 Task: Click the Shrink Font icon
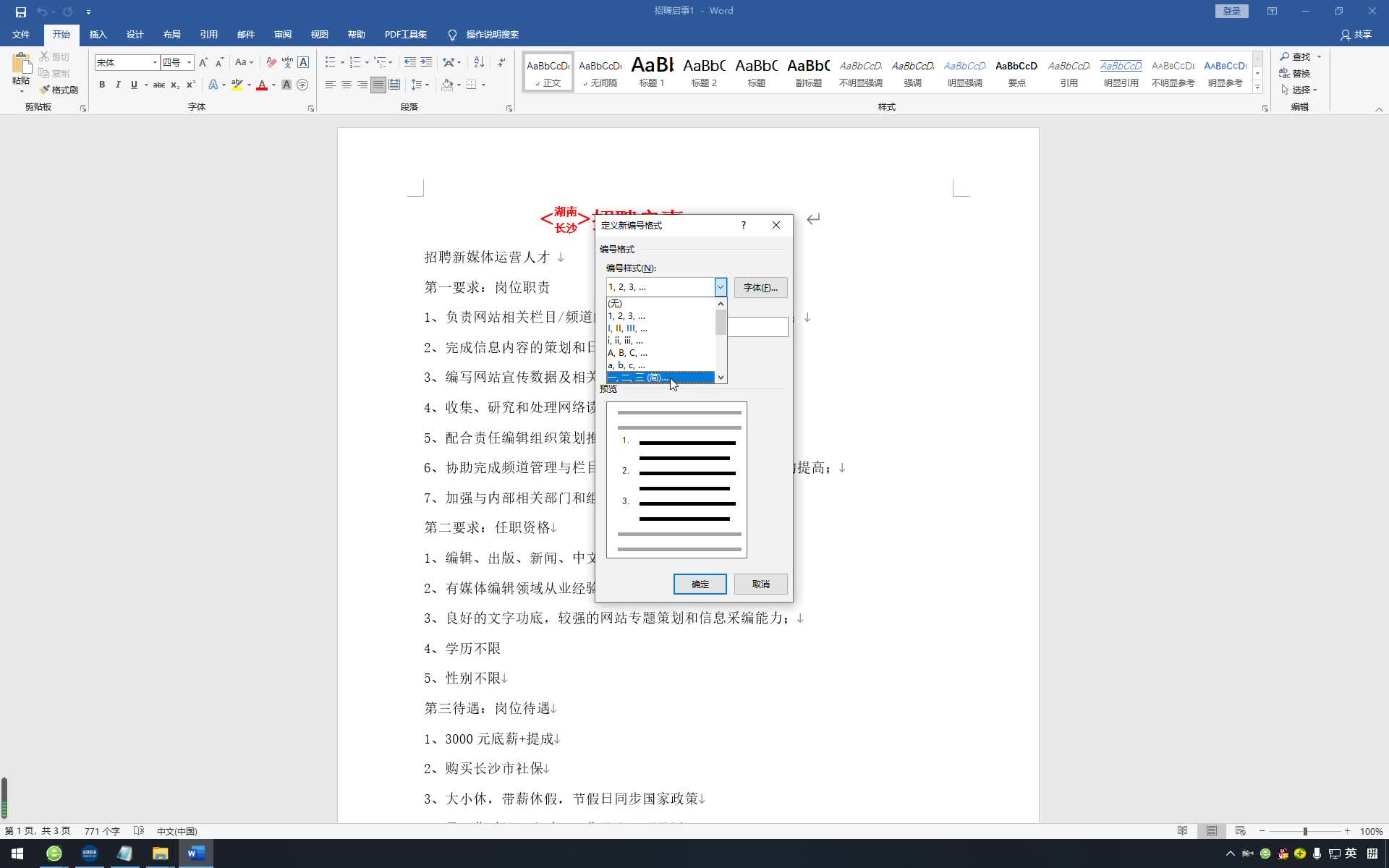point(219,62)
